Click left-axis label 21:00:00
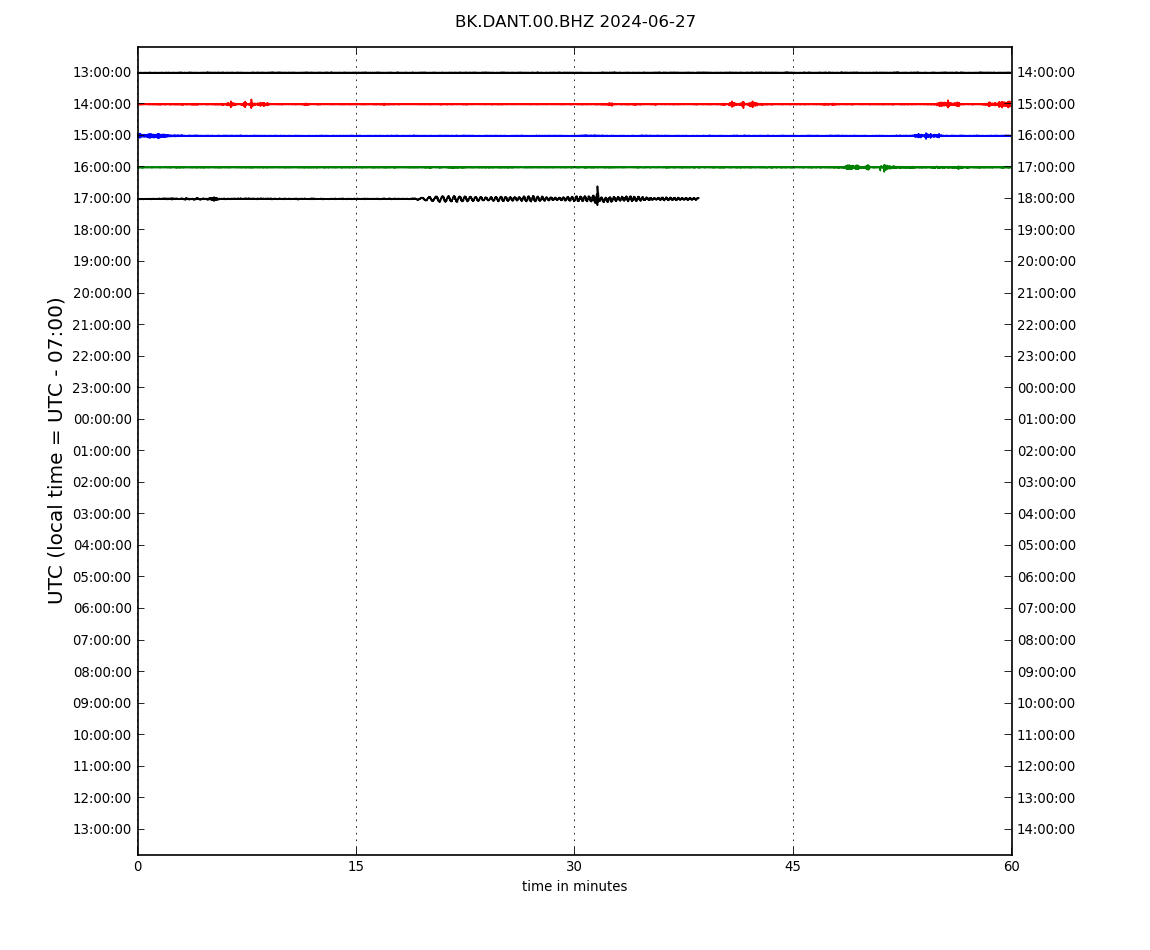This screenshot has width=1150, height=950. click(x=102, y=325)
